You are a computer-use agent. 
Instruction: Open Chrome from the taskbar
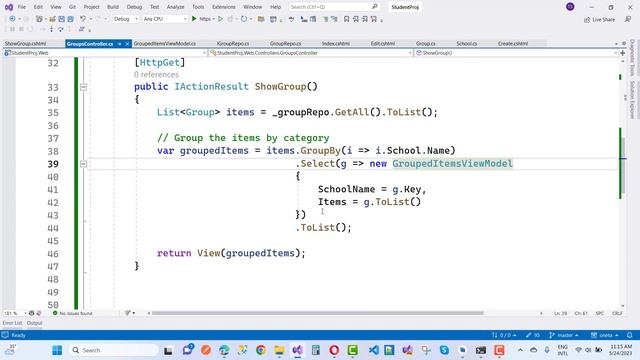[260, 350]
